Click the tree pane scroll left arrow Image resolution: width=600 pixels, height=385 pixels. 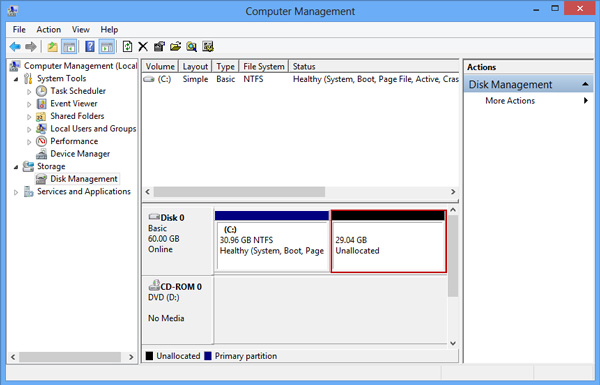(x=13, y=357)
